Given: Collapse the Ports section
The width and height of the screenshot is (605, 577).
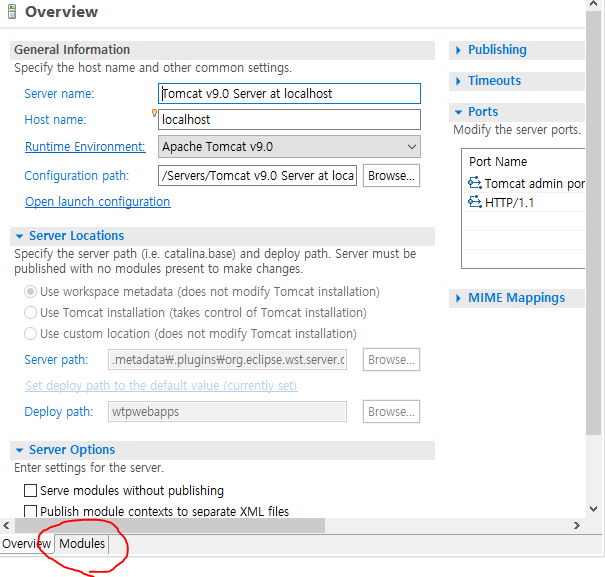Looking at the screenshot, I should [458, 112].
